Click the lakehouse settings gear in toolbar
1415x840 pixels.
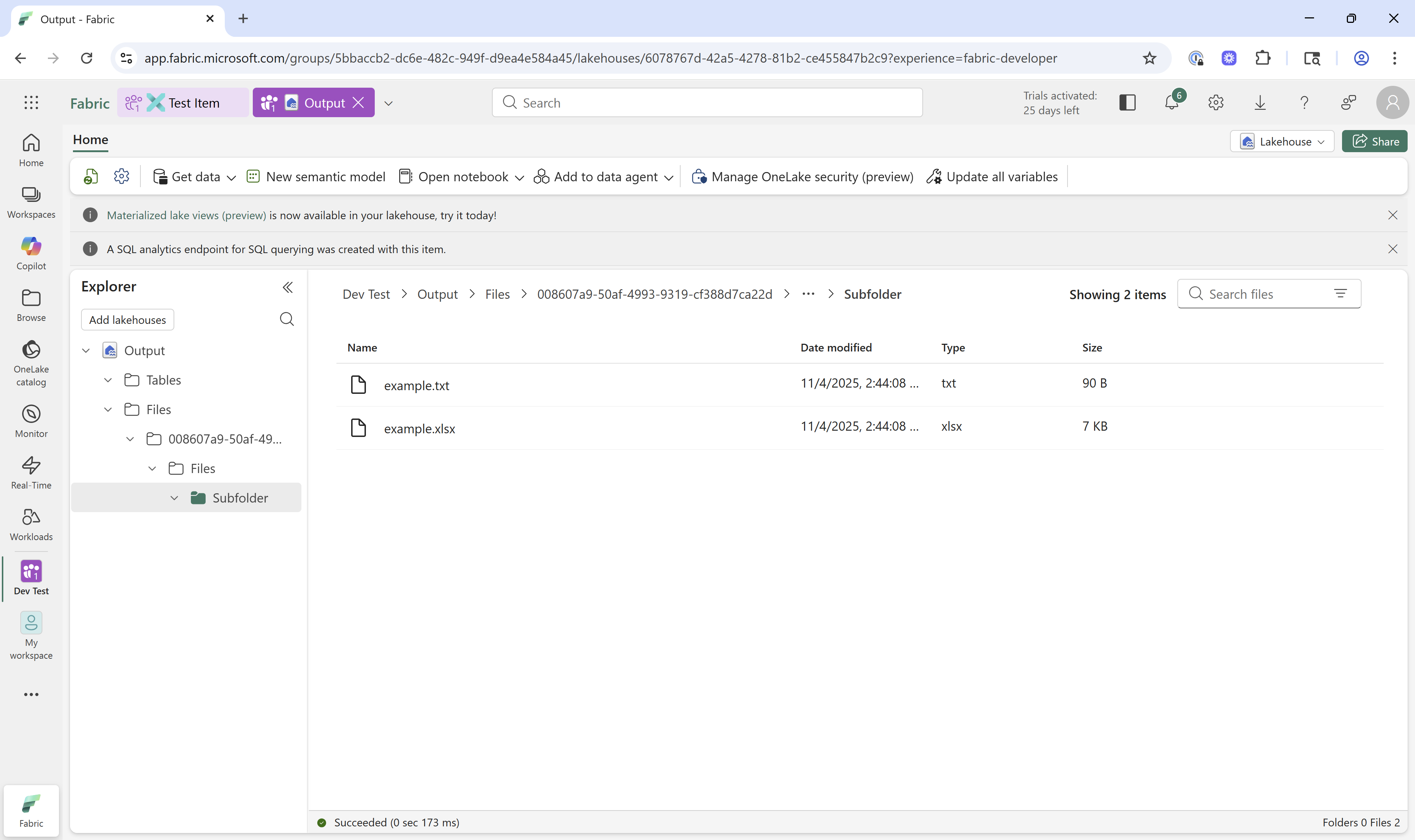click(121, 176)
